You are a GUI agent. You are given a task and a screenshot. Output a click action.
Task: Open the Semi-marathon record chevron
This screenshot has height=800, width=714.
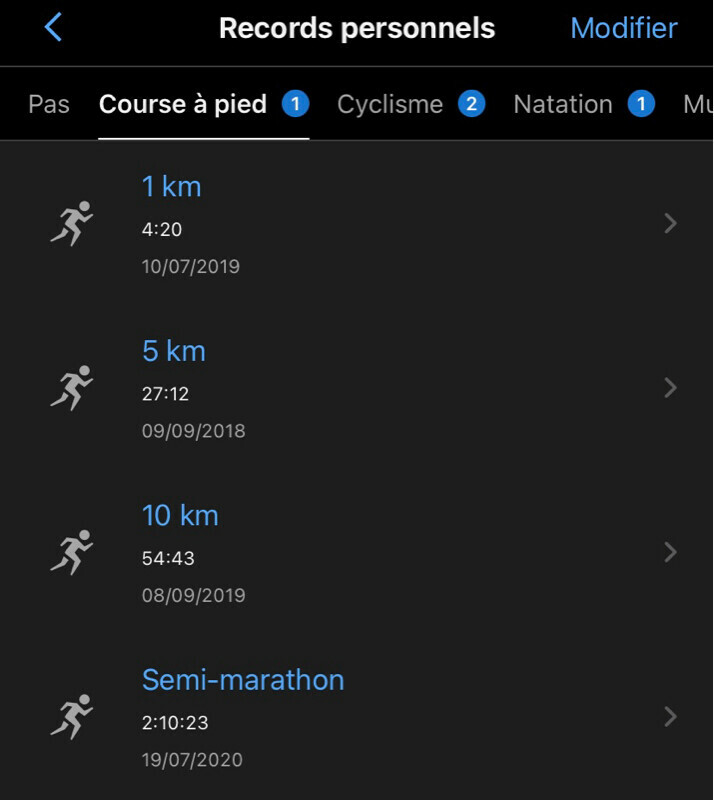(670, 717)
